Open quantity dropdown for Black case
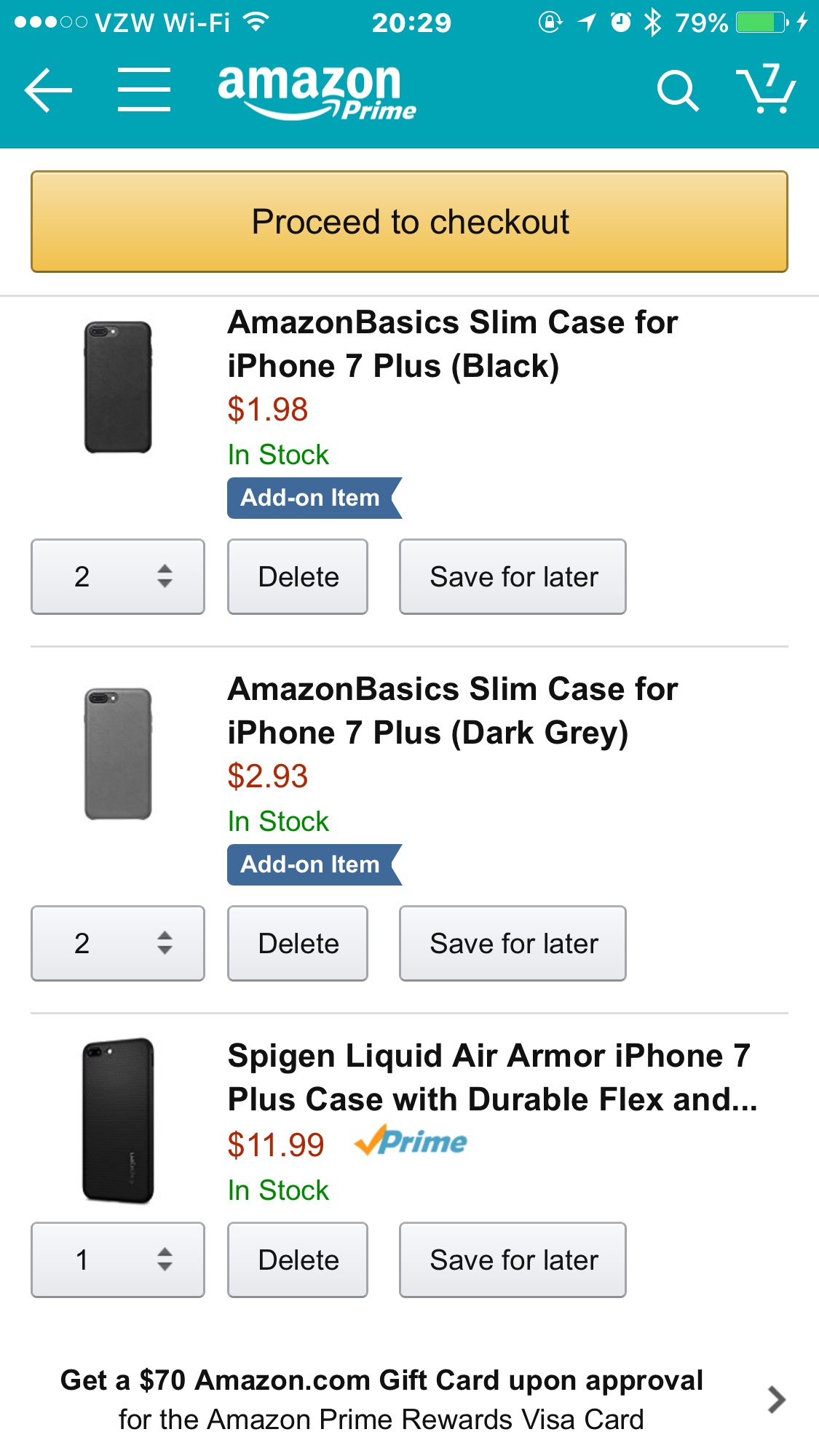This screenshot has width=819, height=1456. pos(118,576)
